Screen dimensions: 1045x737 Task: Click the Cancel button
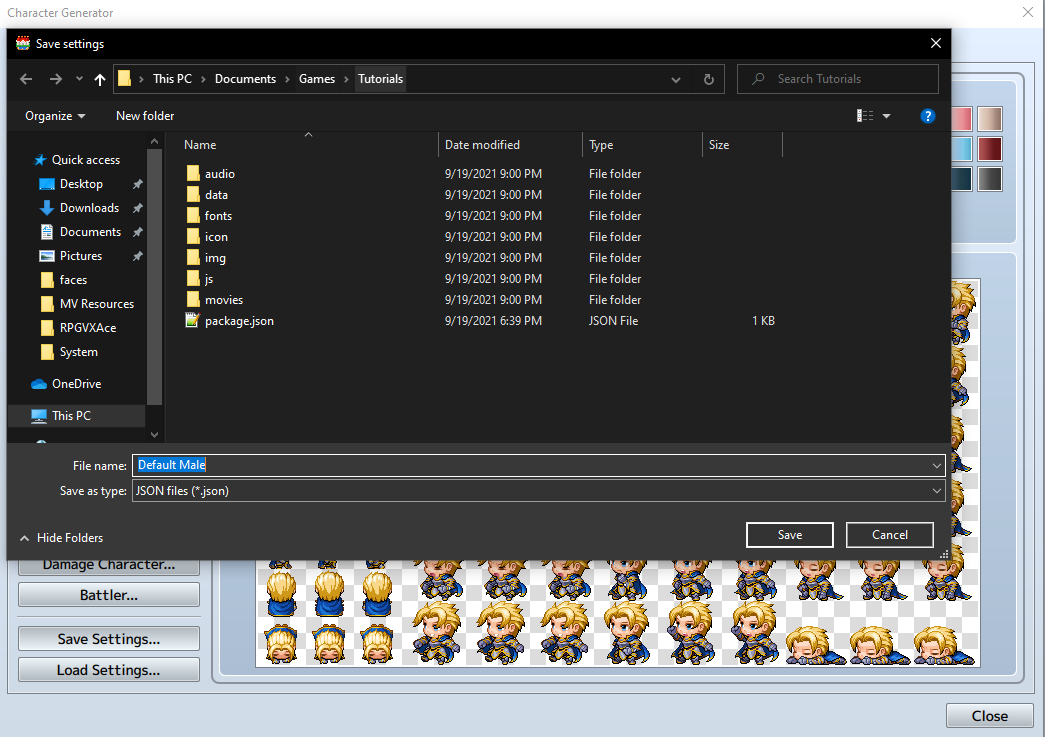(890, 535)
